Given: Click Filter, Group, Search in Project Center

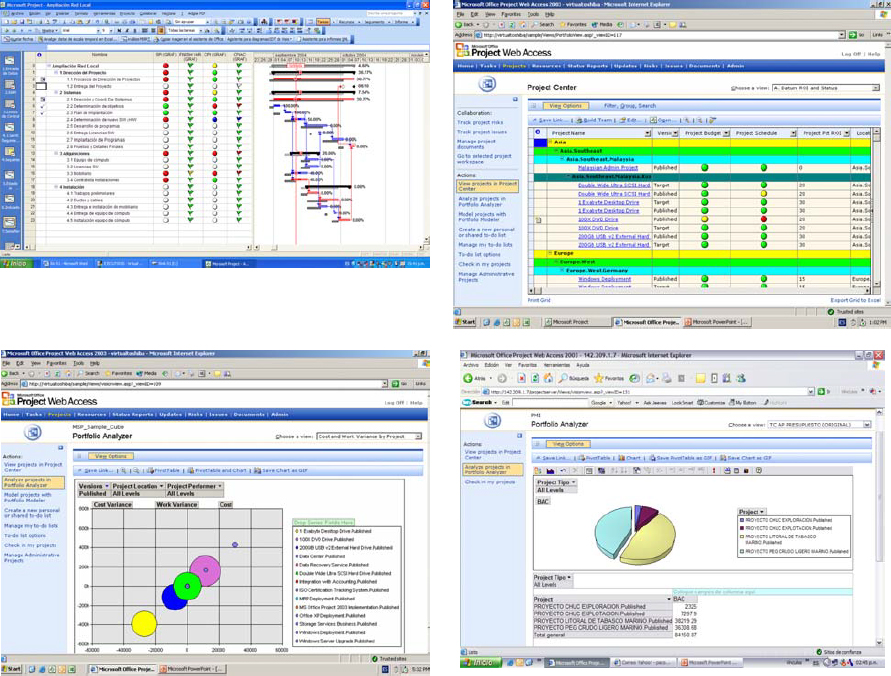Looking at the screenshot, I should point(630,106).
